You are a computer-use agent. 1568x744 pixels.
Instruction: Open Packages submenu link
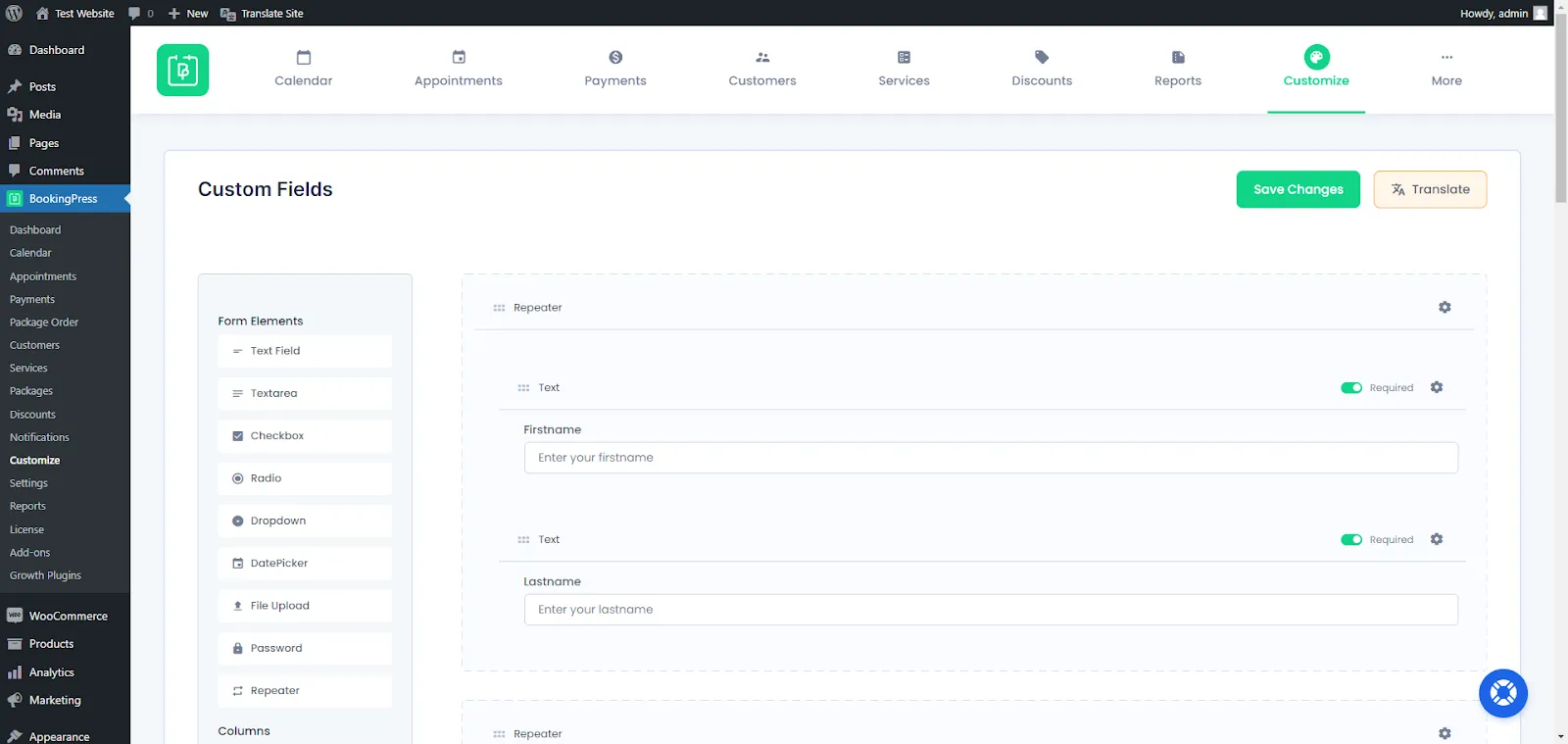31,391
